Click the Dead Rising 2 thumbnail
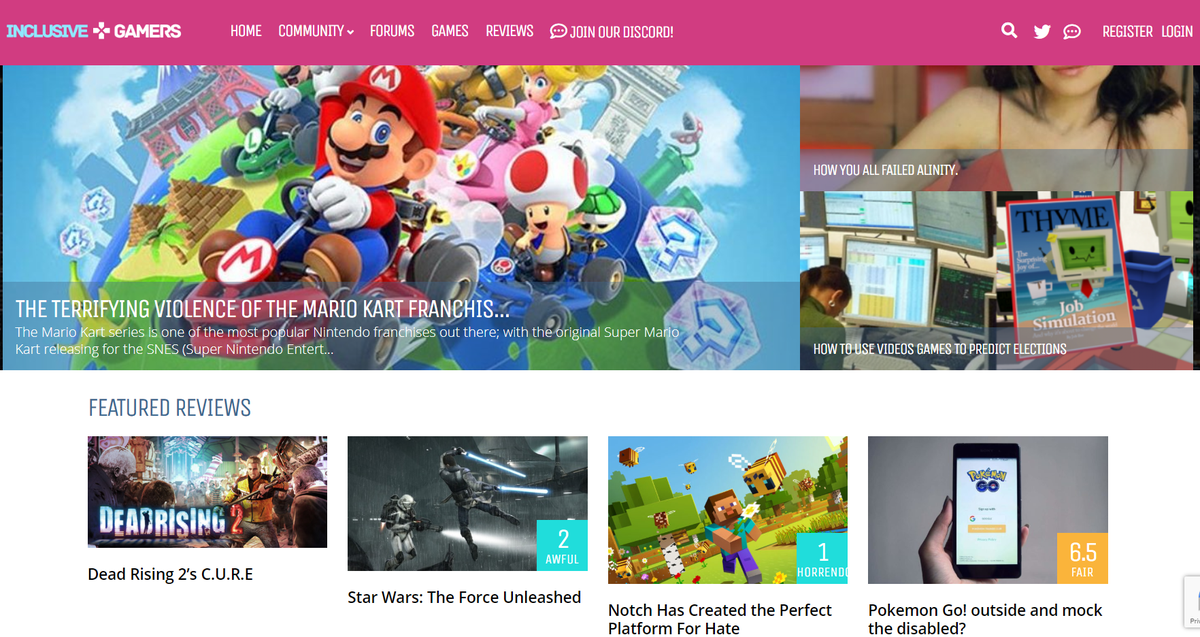1200x637 pixels. [x=207, y=492]
